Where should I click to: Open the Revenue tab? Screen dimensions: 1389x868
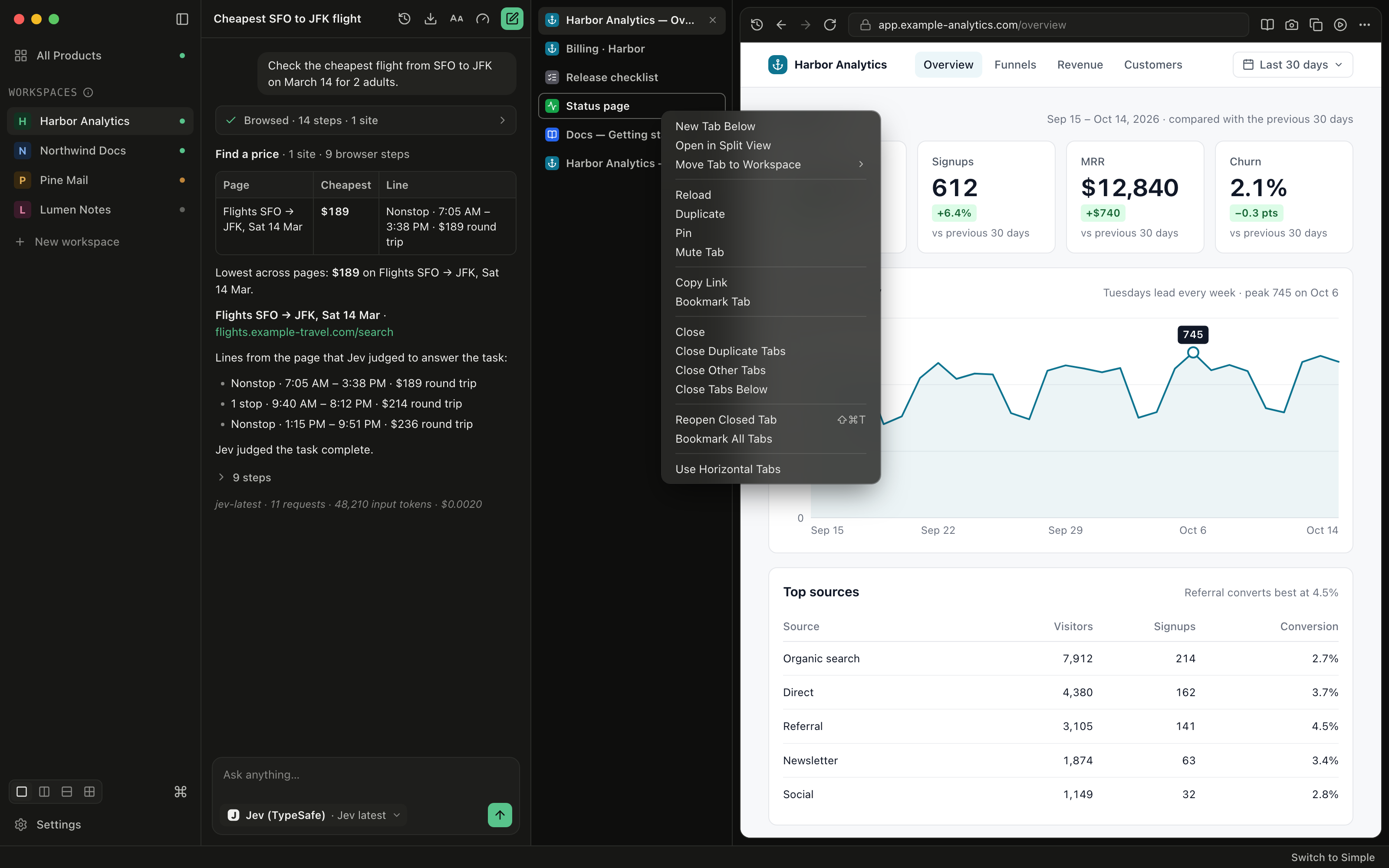pos(1080,65)
